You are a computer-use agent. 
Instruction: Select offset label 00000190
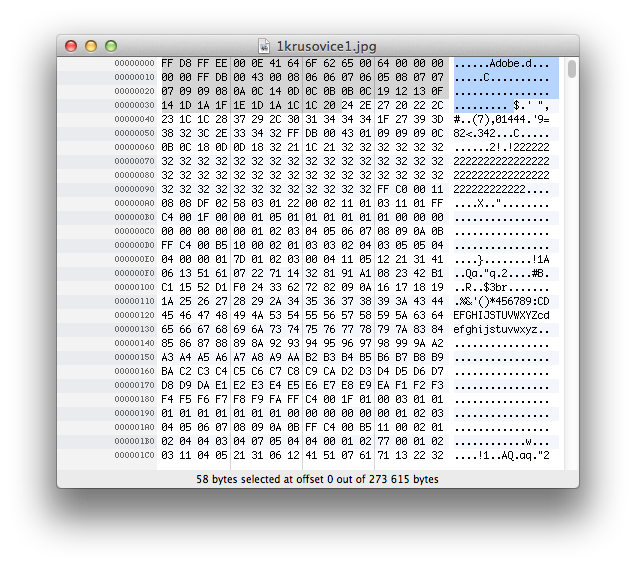pyautogui.click(x=134, y=413)
